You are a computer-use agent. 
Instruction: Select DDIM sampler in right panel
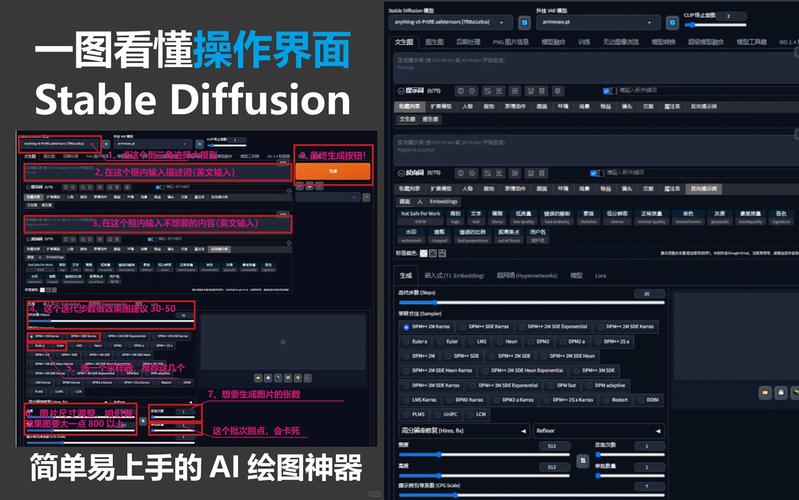[x=648, y=400]
